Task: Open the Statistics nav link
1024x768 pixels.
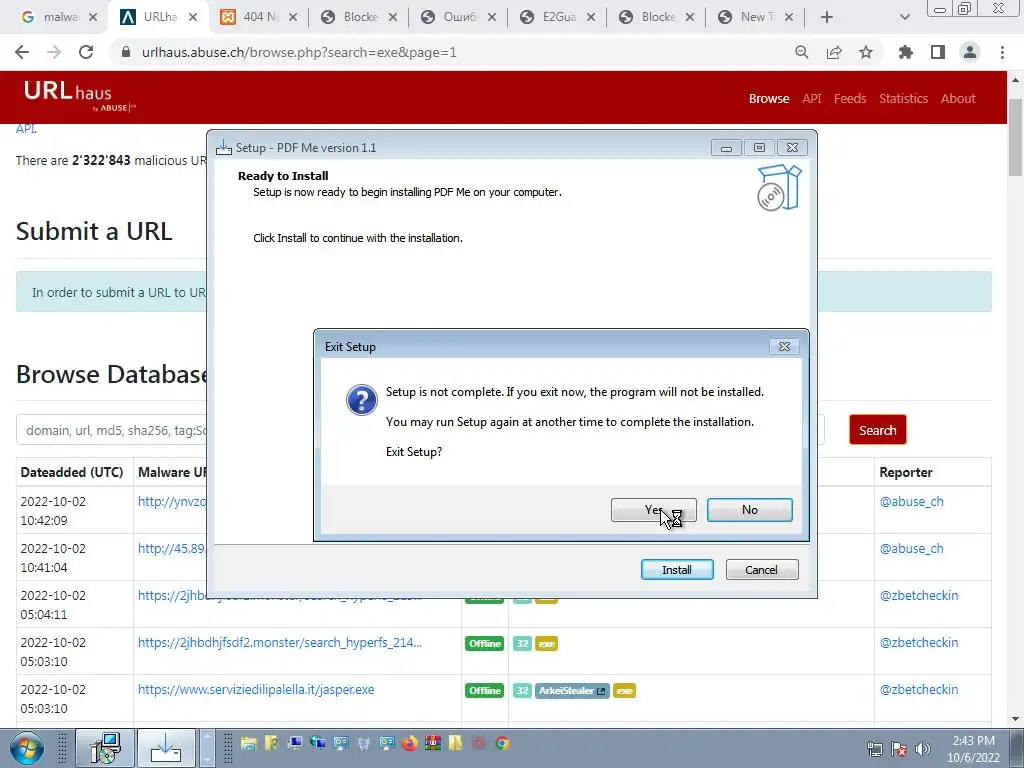Action: 903,99
